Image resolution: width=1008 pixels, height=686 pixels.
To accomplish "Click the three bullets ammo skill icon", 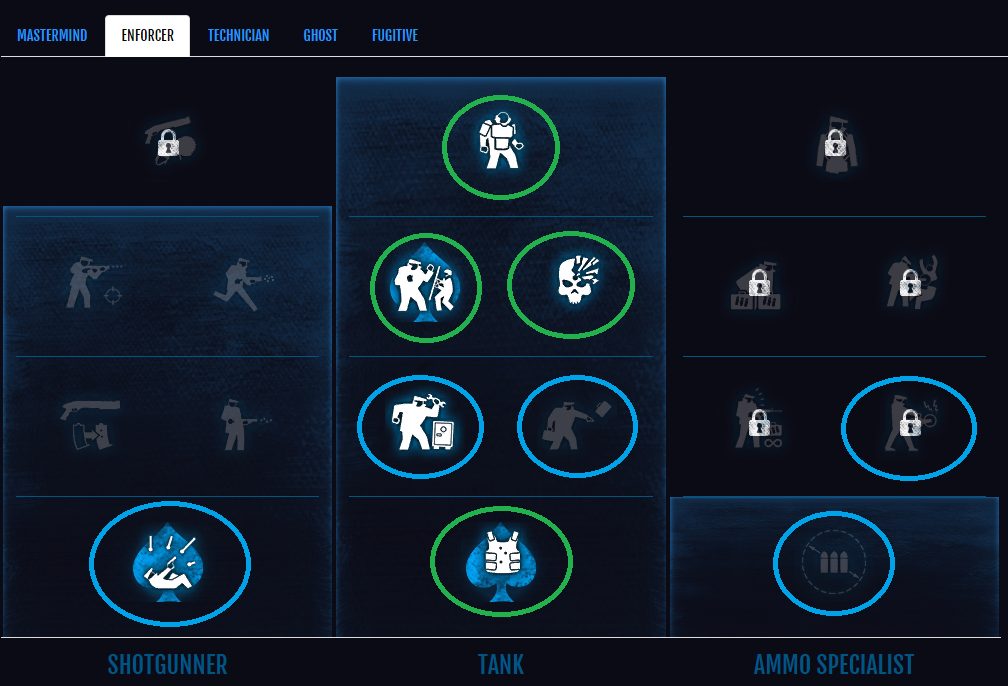I will pyautogui.click(x=834, y=561).
